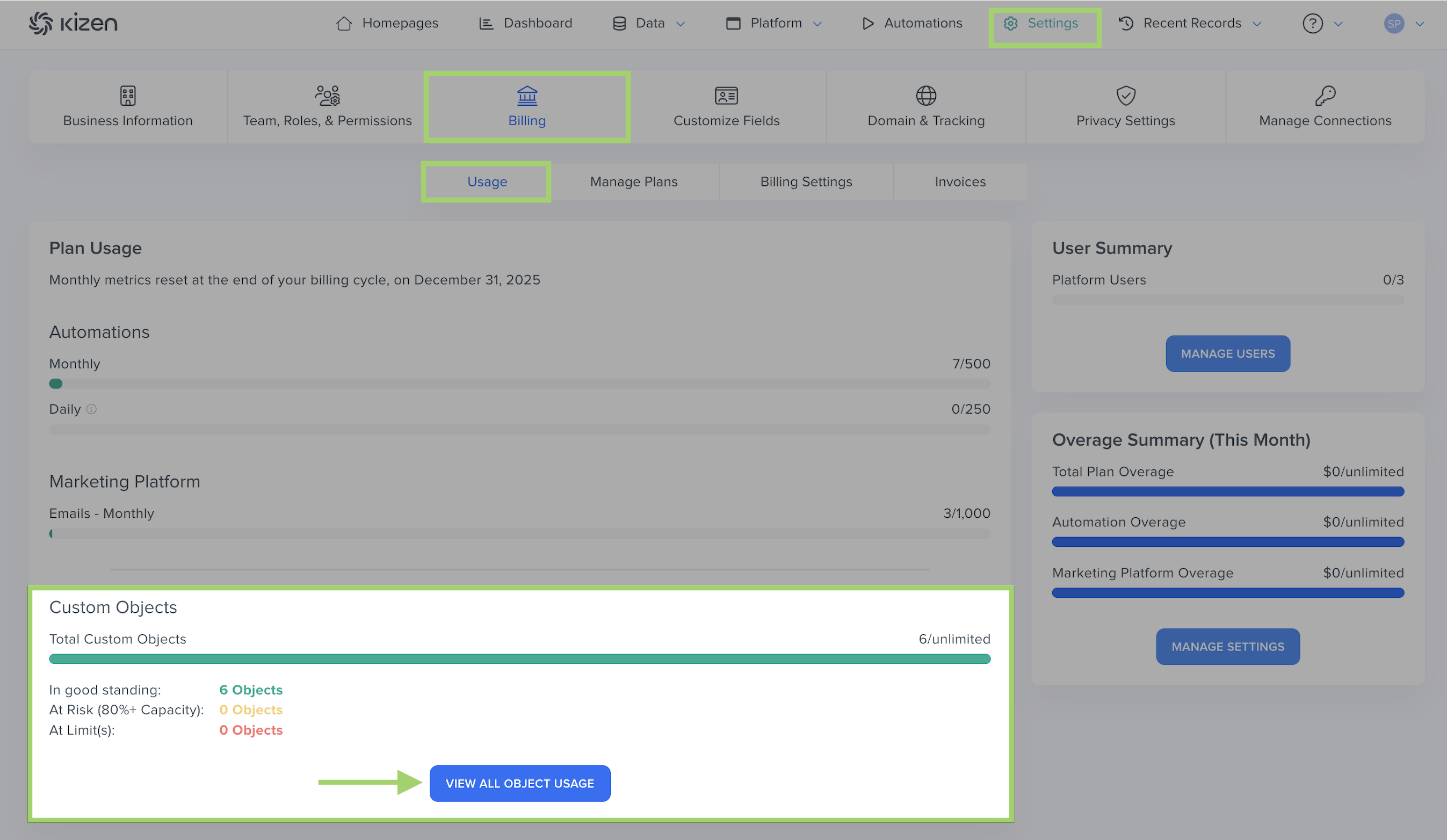Viewport: 1447px width, 840px height.
Task: Click View All Object Usage button
Action: 519,783
